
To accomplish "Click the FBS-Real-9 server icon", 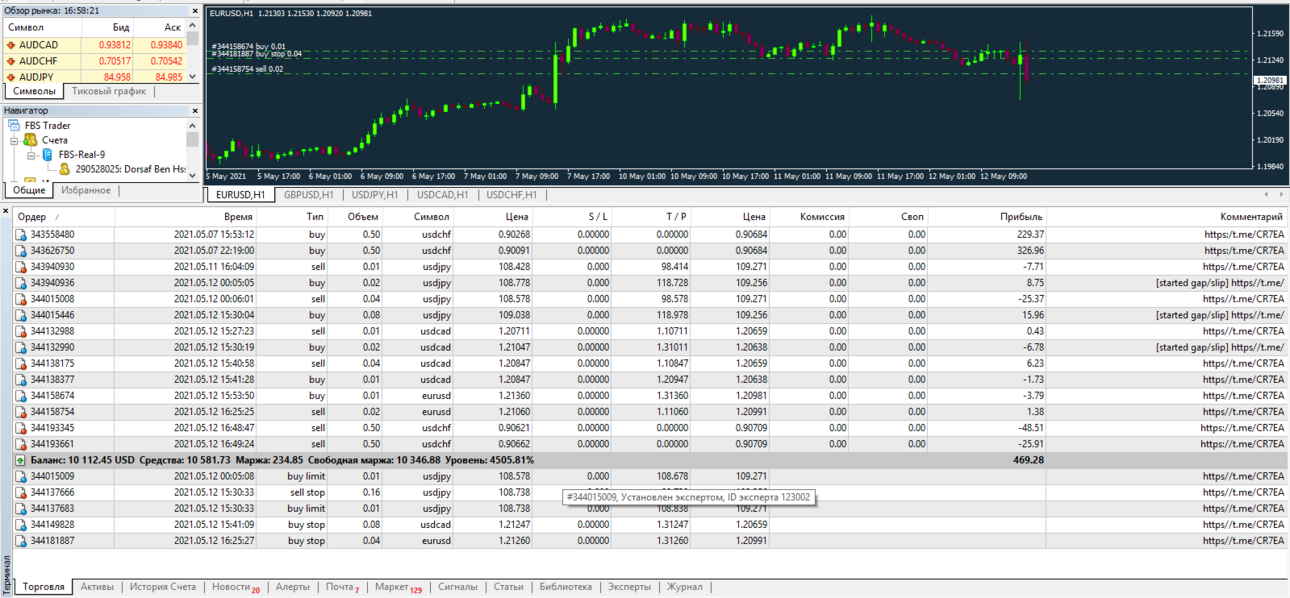I will pos(47,155).
